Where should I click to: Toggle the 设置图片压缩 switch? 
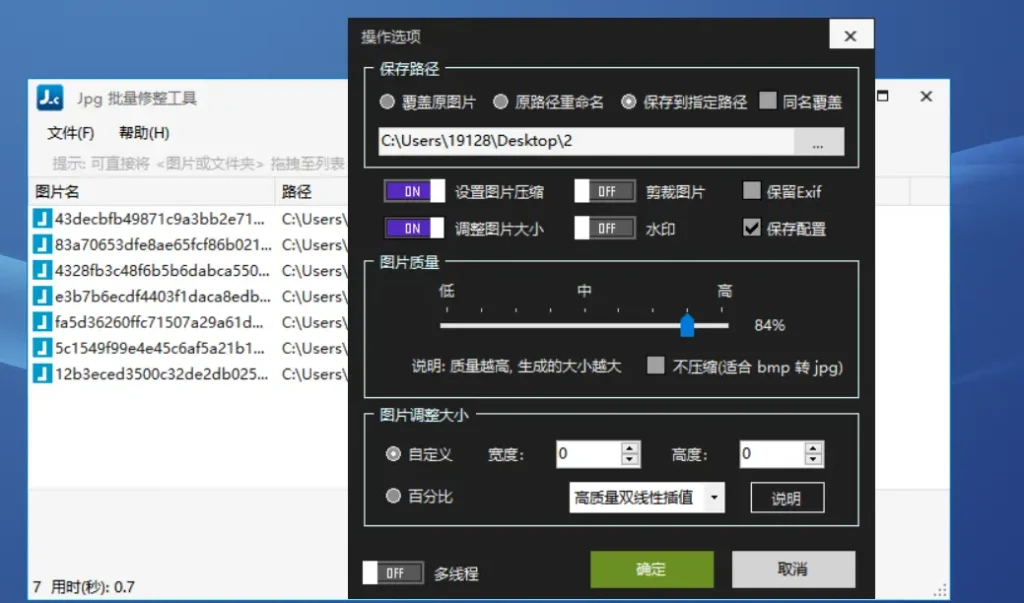pos(414,191)
